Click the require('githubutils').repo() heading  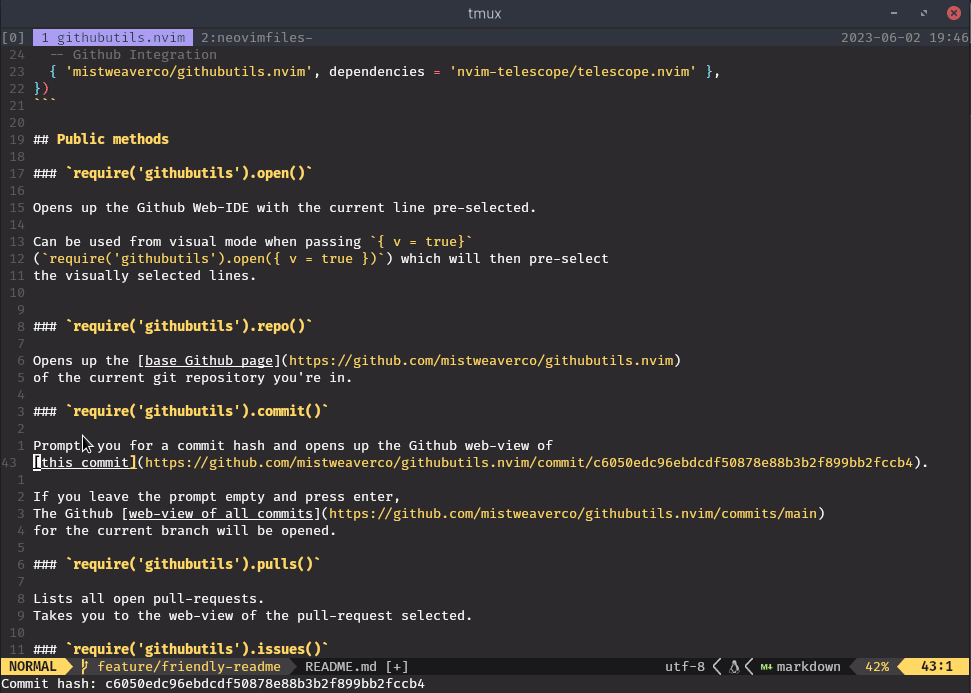(x=173, y=326)
